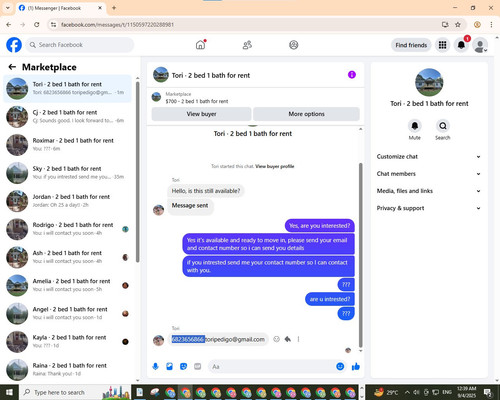Mute this chat using the bell icon

coord(415,126)
